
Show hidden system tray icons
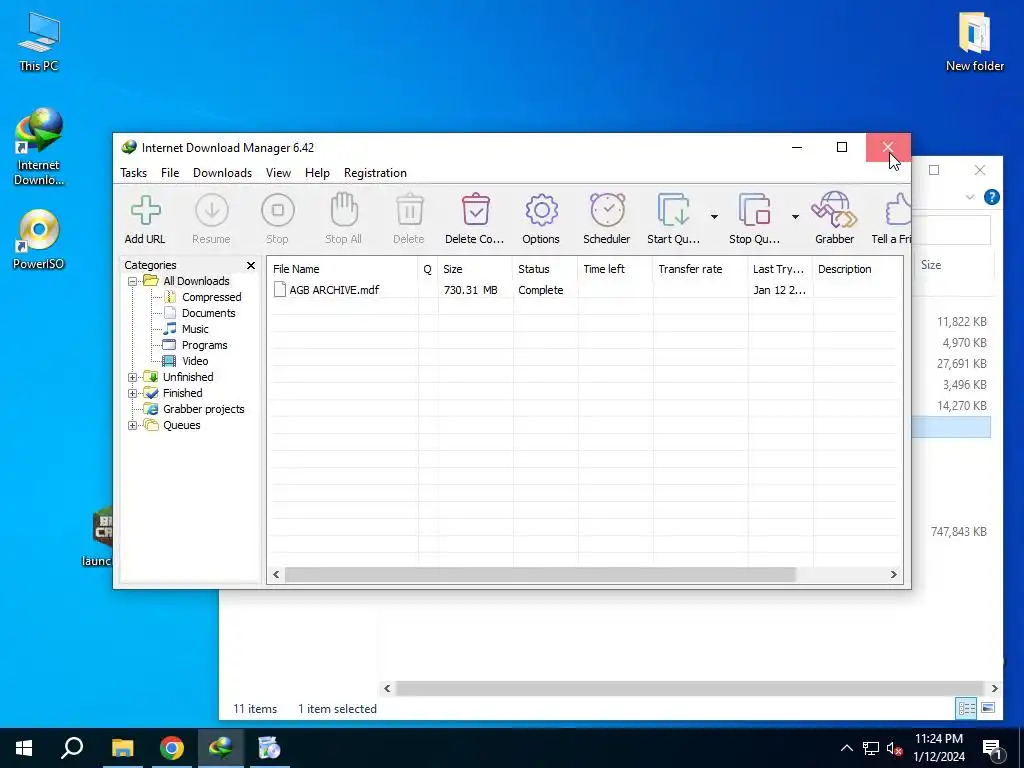click(x=846, y=748)
